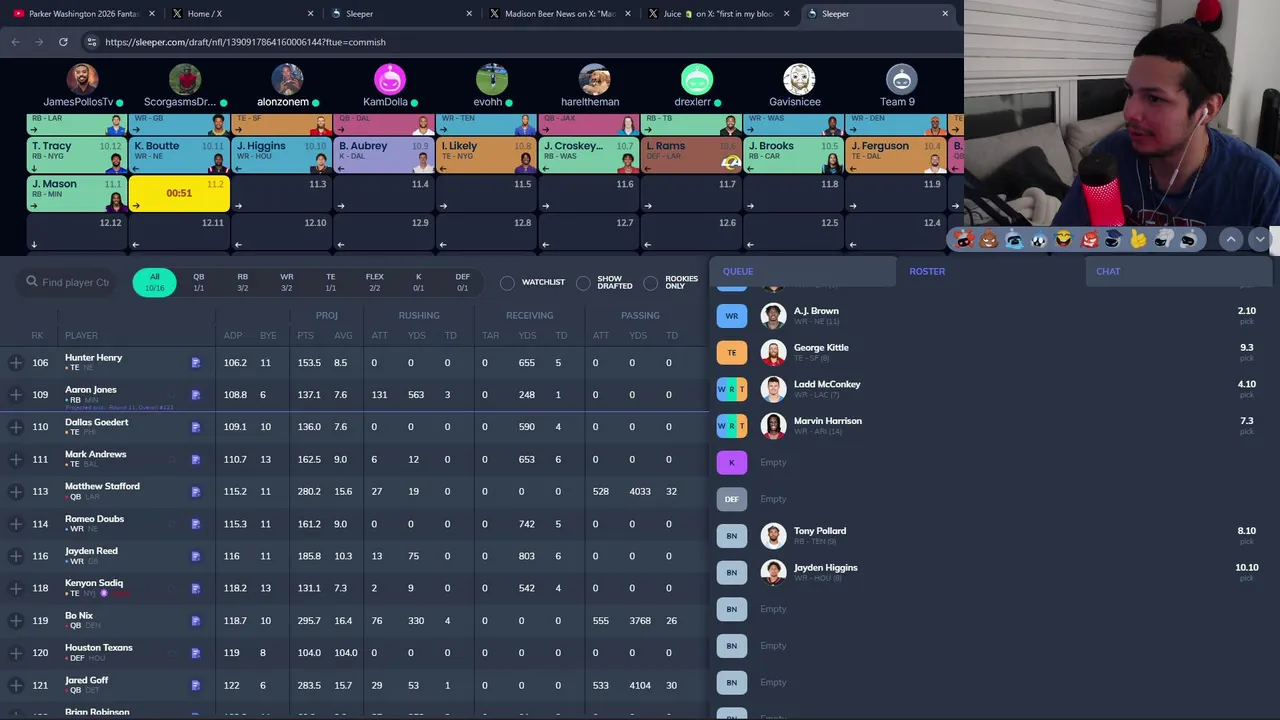Image resolution: width=1280 pixels, height=720 pixels.
Task: Enable the Watchlist filter
Action: 507,283
